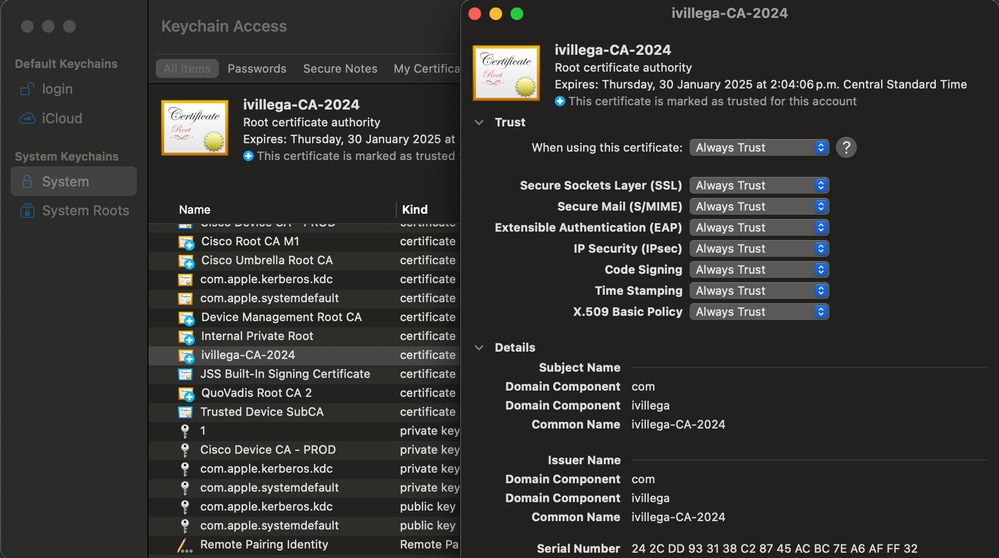The width and height of the screenshot is (999, 558).
Task: Click the certificate image in ivillega-CA-2024 window
Action: (507, 73)
